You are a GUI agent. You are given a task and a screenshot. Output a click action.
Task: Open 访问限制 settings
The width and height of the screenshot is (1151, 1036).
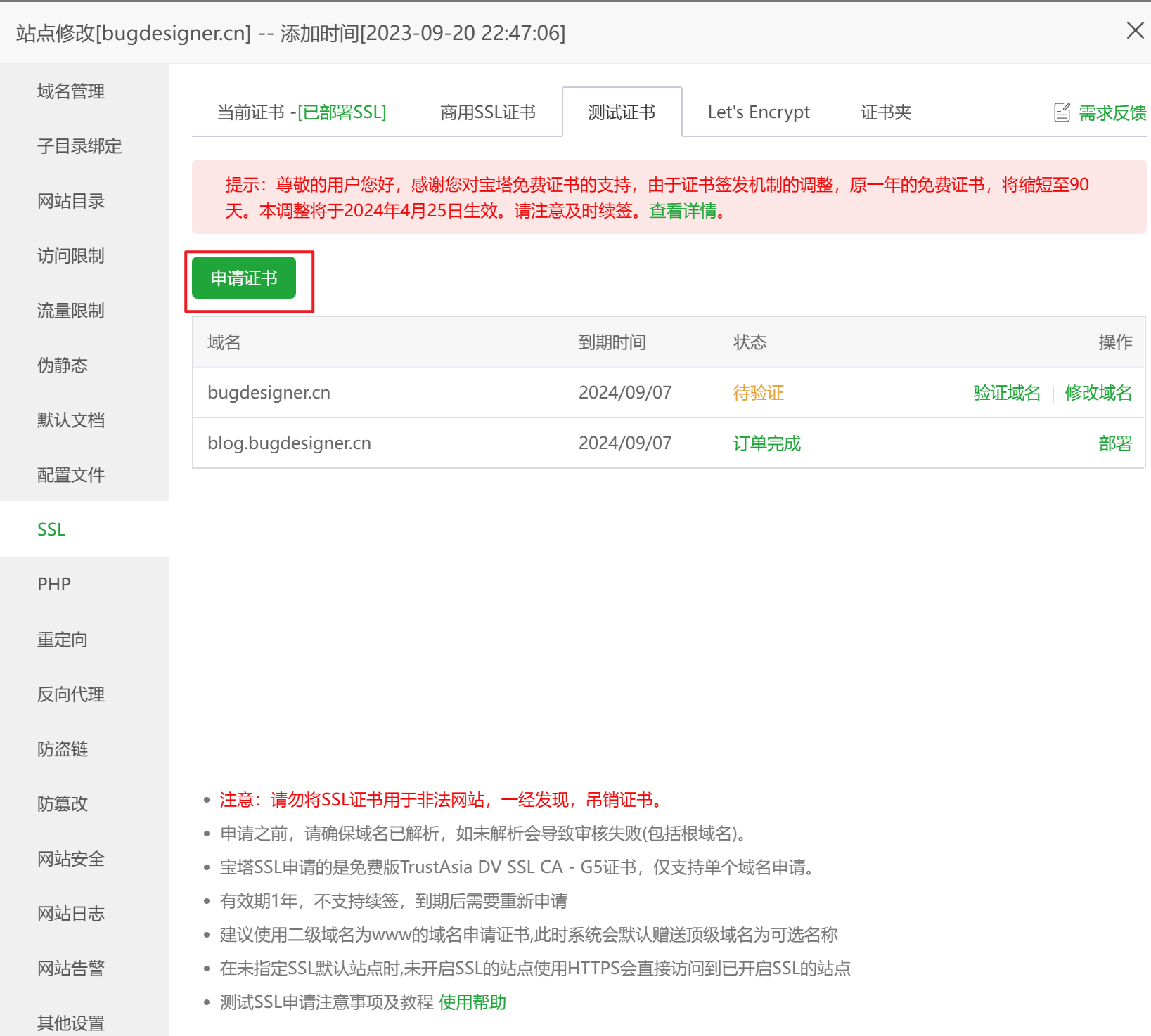pos(84,256)
